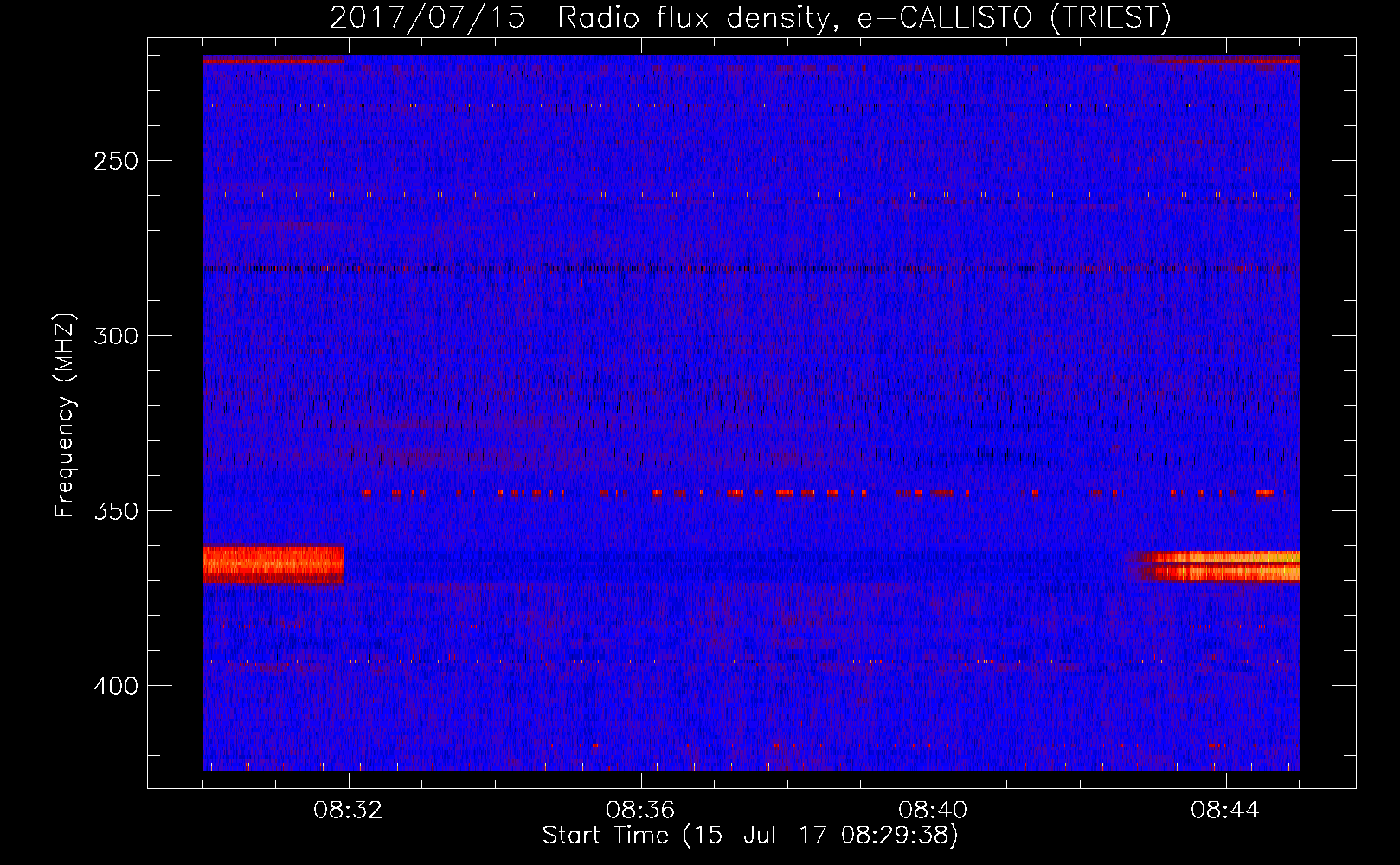The height and width of the screenshot is (865, 1400).
Task: Click the 400 frequency tick label
Action: [116, 686]
